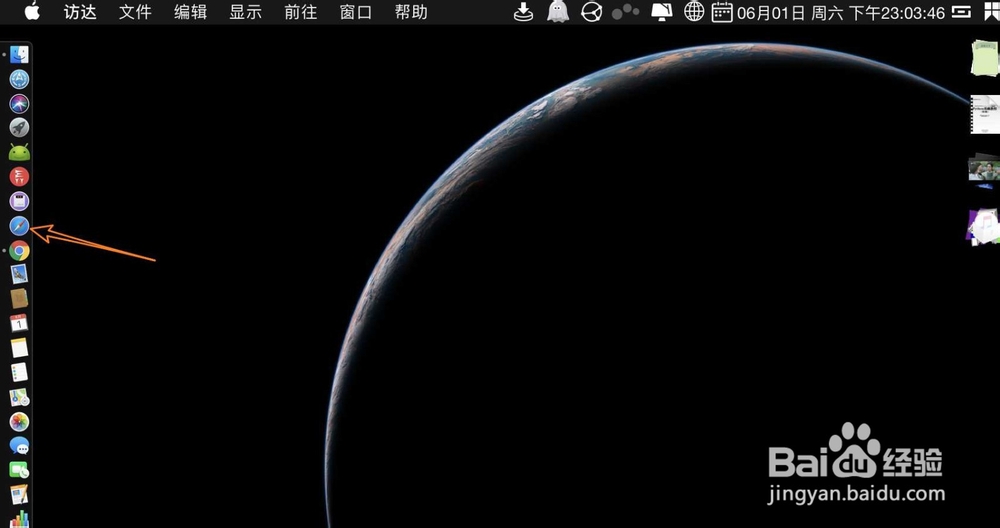Open the 帮助 menu
Viewport: 1000px width, 528px height.
click(411, 12)
